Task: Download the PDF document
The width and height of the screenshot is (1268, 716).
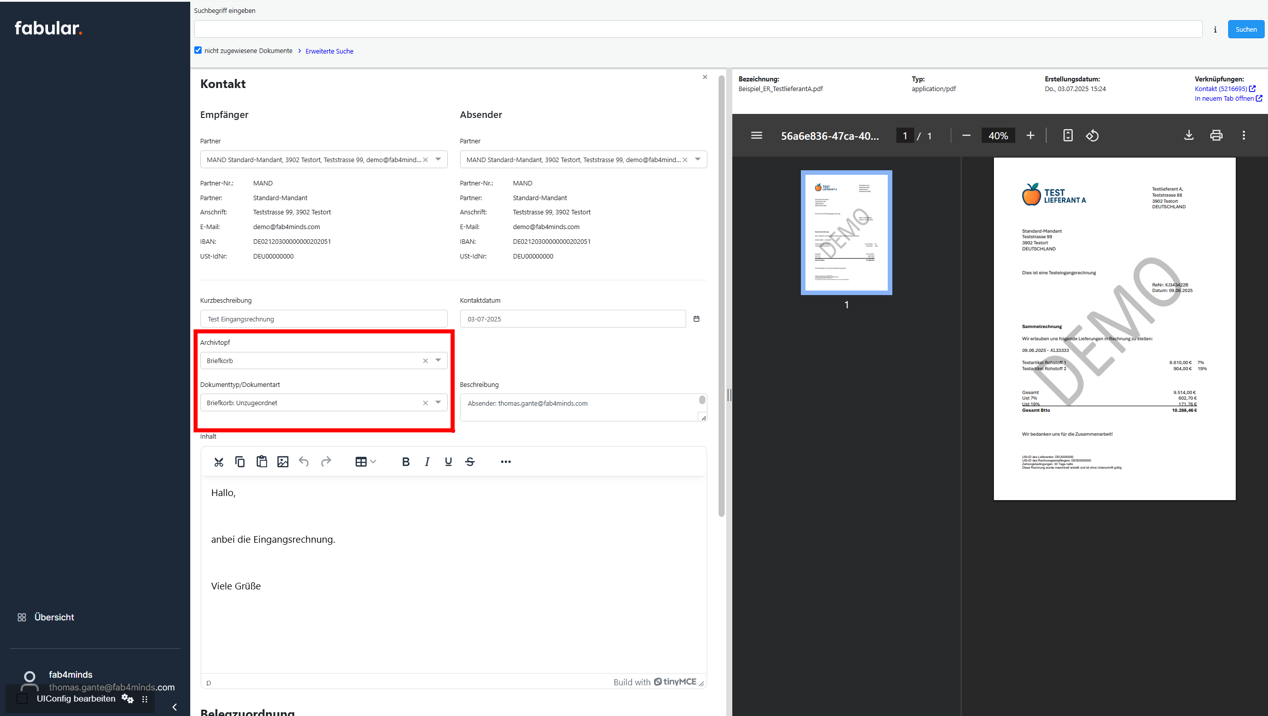Action: coord(1189,136)
